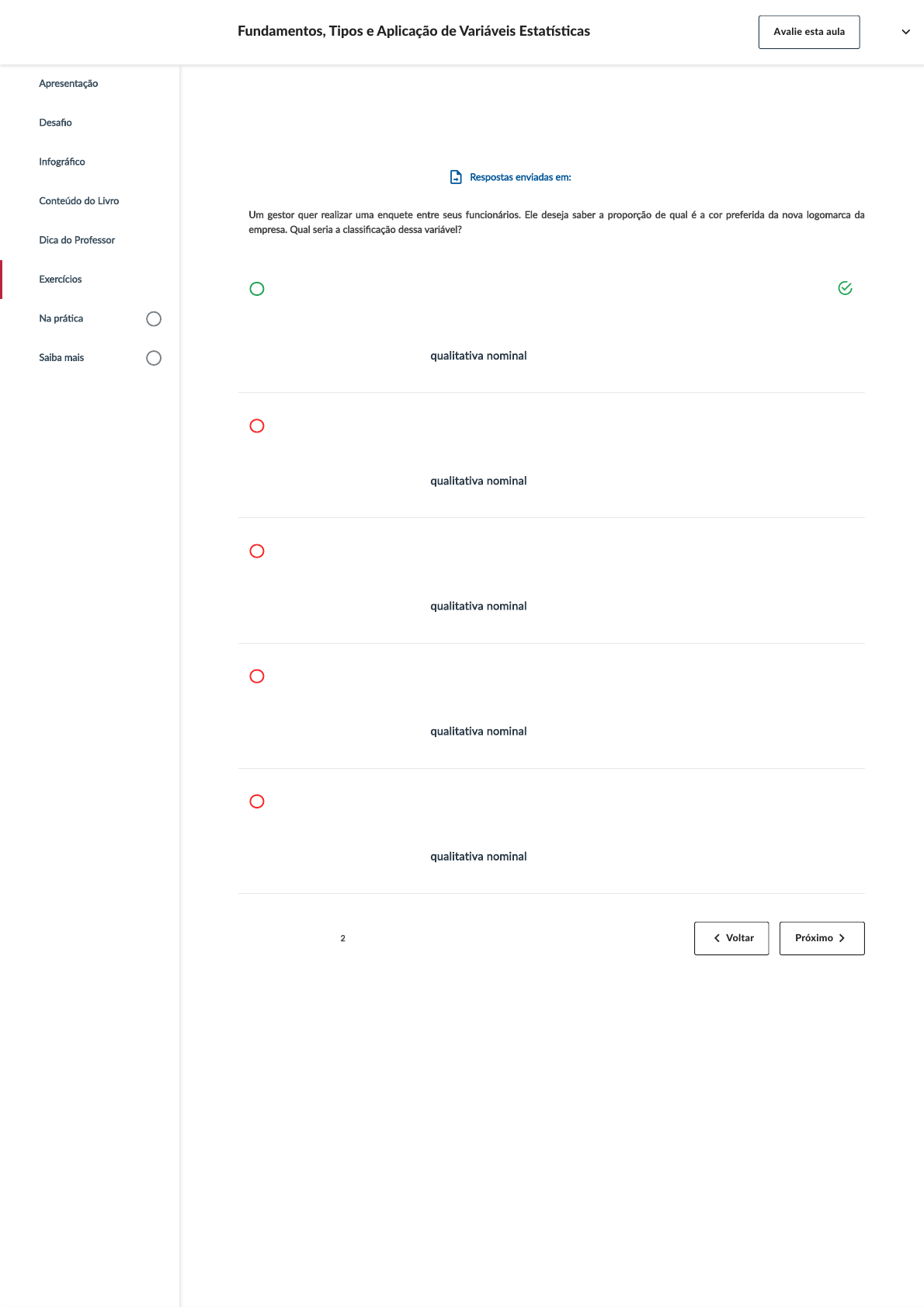Click the green checkmark icon on first answer

pyautogui.click(x=845, y=288)
